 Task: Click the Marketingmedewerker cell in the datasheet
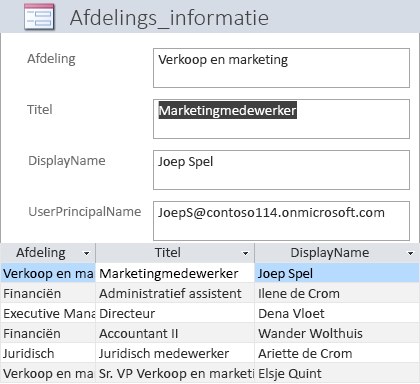click(x=175, y=273)
